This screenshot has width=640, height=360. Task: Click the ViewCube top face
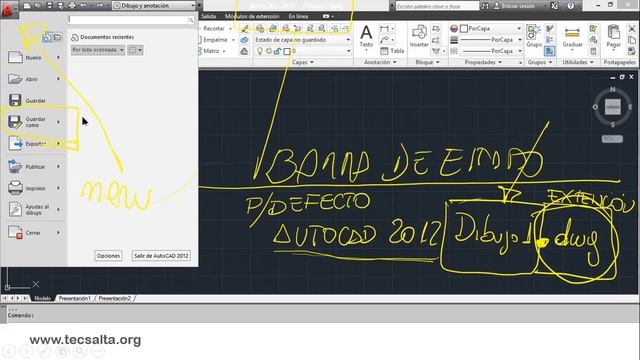[x=613, y=107]
